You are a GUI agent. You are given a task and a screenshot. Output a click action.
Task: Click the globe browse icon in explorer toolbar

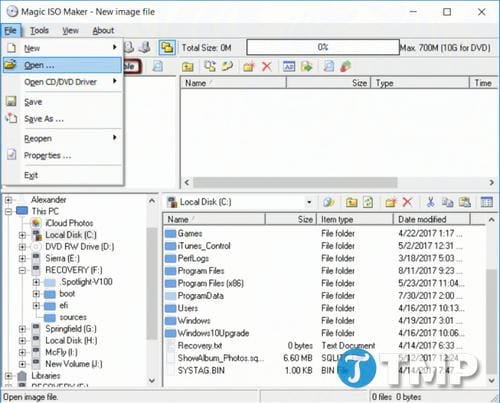coord(329,202)
